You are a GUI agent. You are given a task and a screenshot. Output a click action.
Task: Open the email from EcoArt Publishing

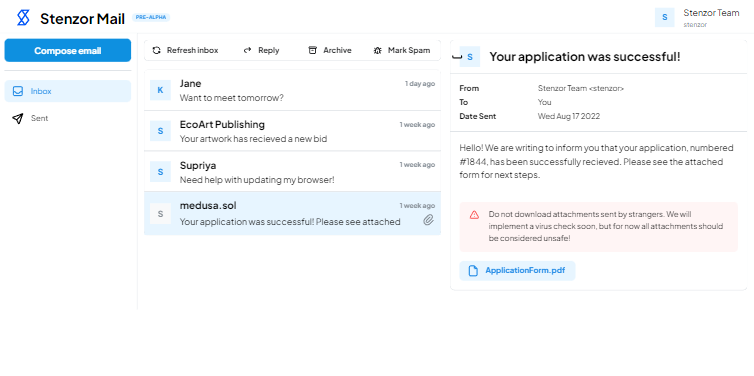pyautogui.click(x=292, y=131)
